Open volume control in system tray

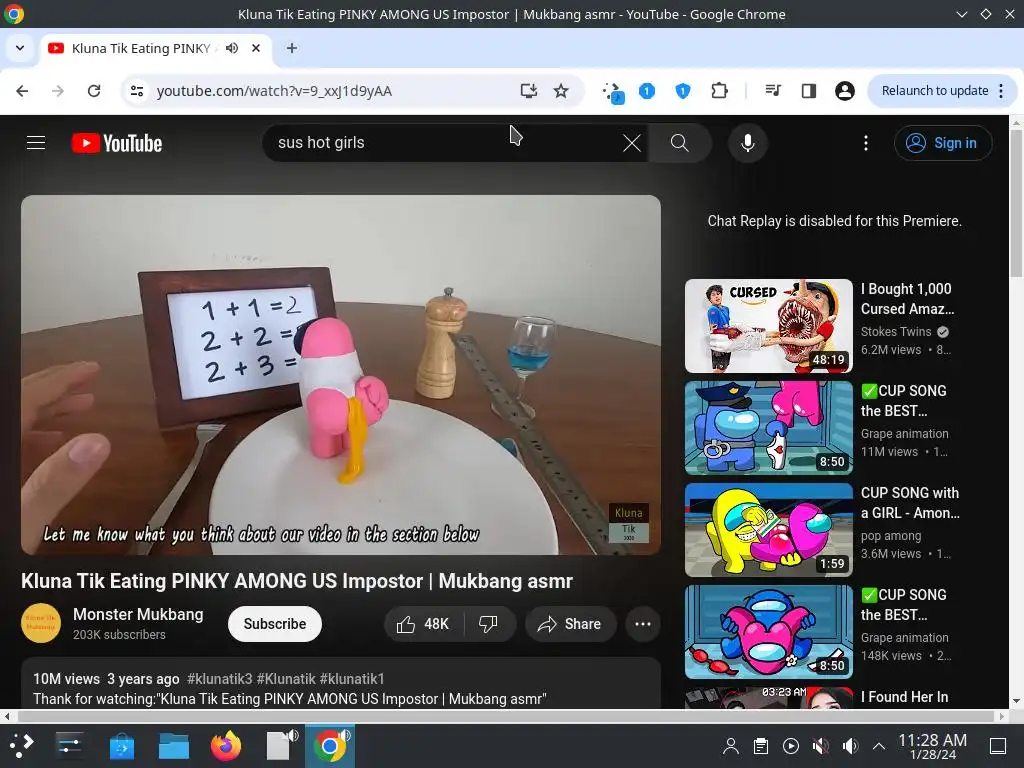tap(850, 746)
